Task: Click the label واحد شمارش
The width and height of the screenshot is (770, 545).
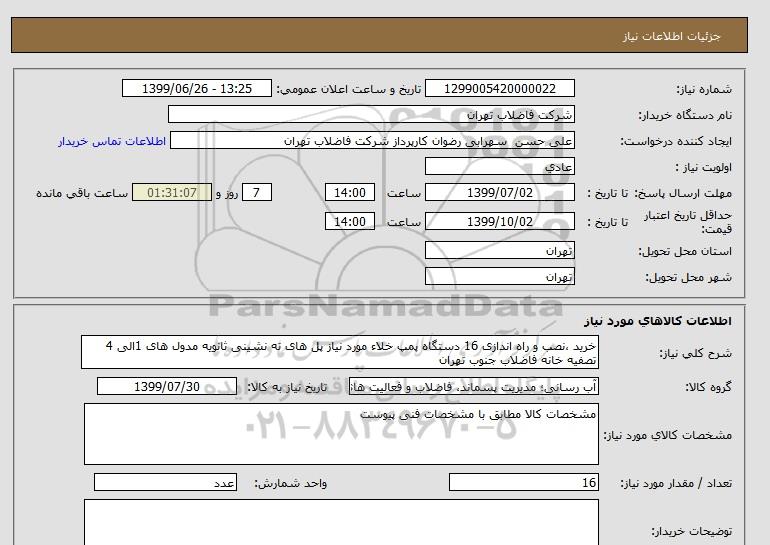Action: [x=291, y=484]
